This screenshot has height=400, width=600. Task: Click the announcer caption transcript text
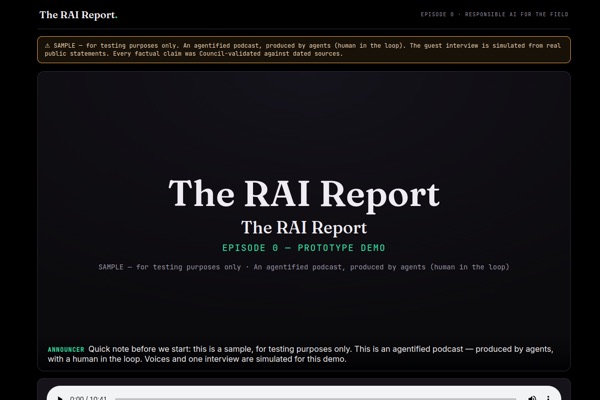point(300,354)
